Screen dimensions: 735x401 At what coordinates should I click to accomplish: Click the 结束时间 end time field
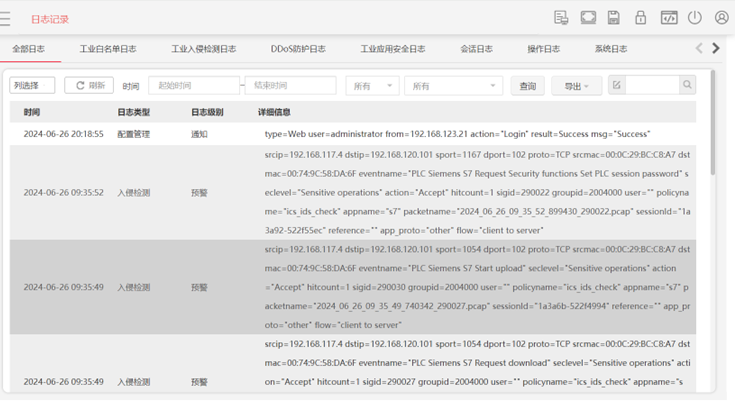pos(290,85)
